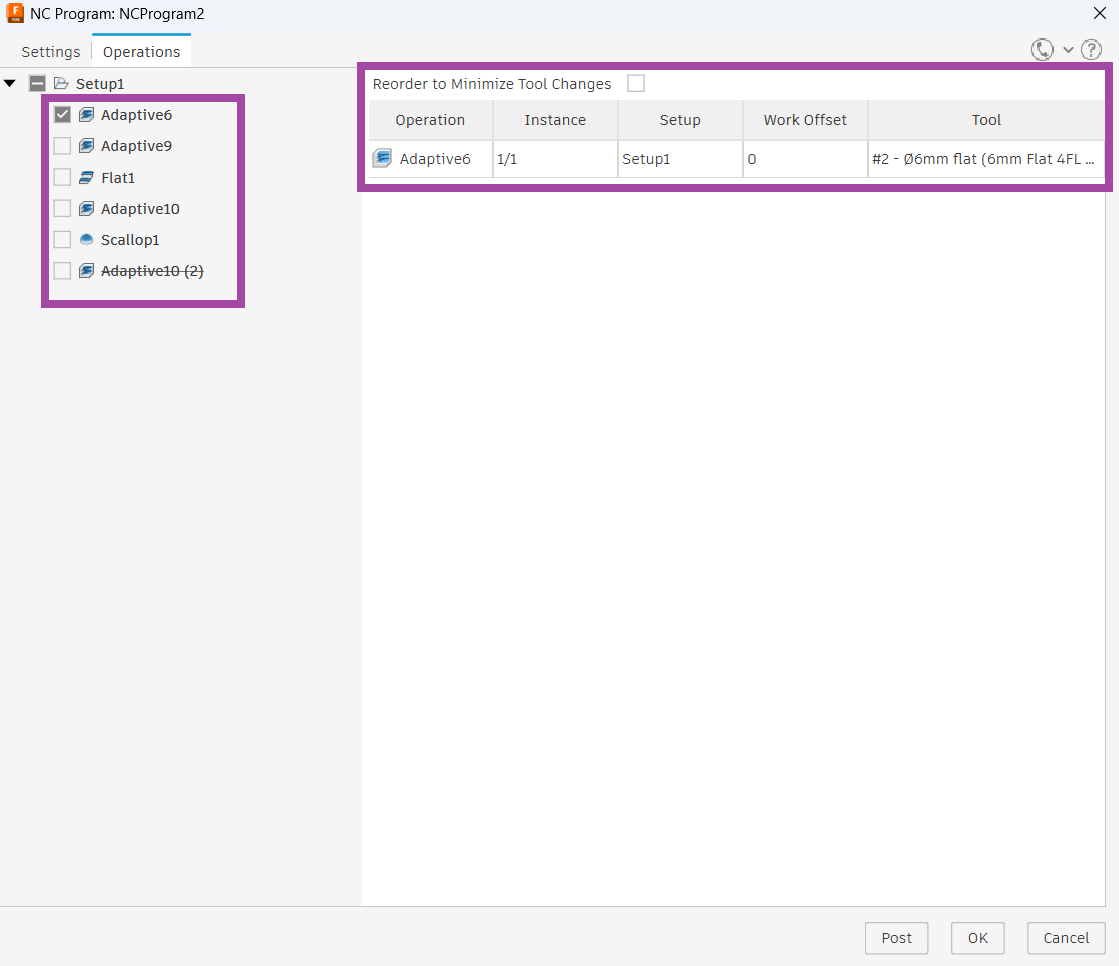Click the Scallop1 operation icon
Screen dimensions: 1119x966
[x=87, y=240]
